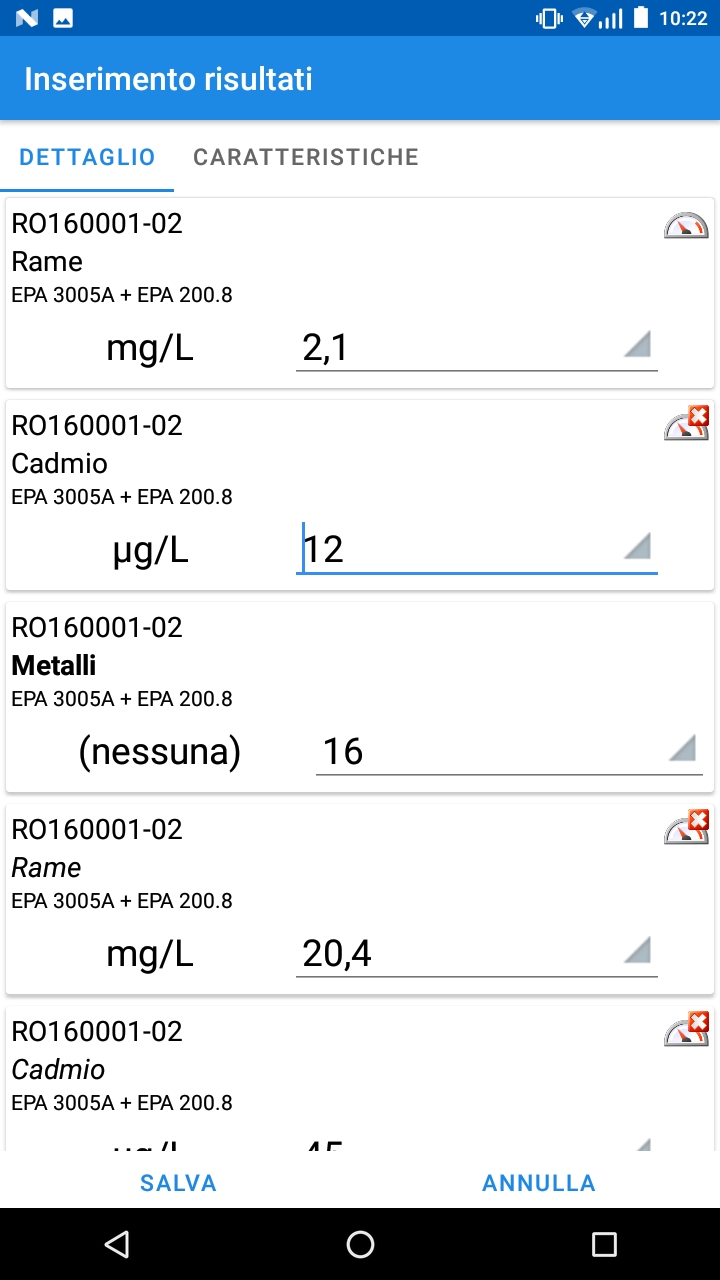
Task: Switch to the CARATTERISTICHE tab
Action: coord(306,157)
